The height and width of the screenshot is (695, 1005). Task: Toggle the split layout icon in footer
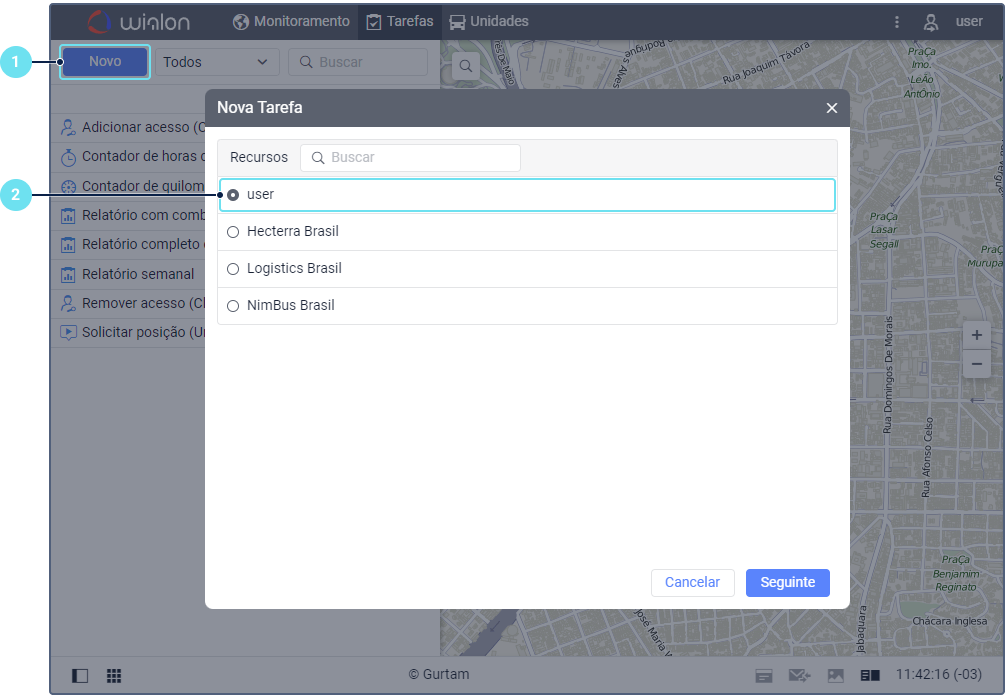[870, 676]
